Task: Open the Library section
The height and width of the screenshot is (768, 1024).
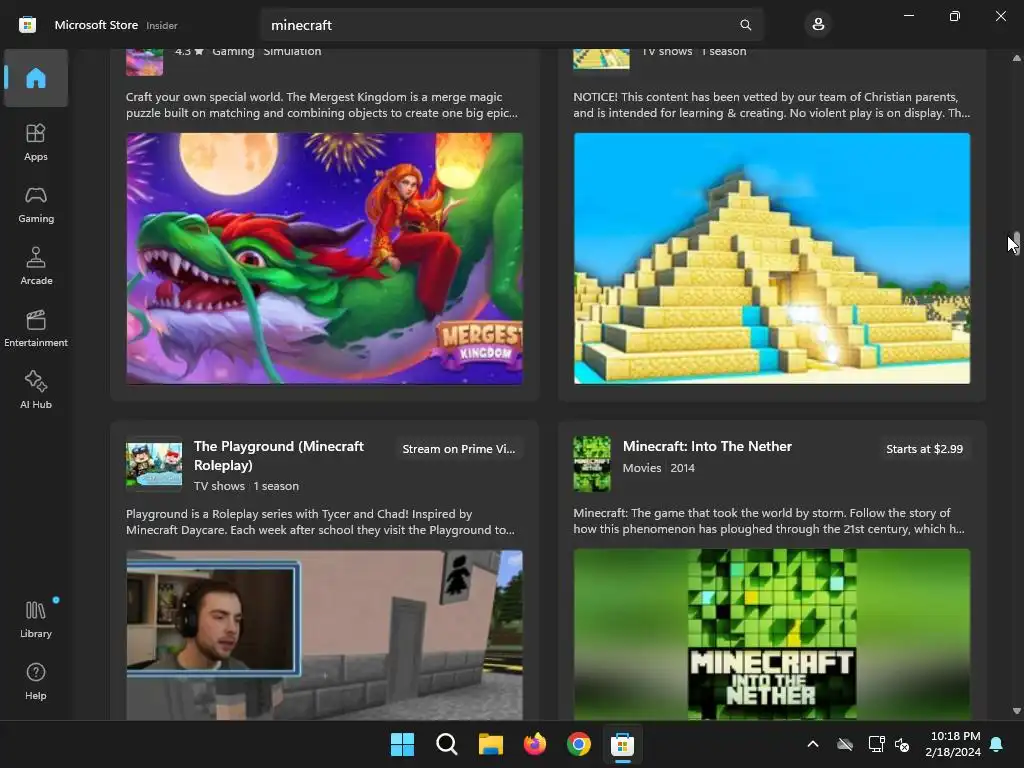Action: (x=36, y=619)
